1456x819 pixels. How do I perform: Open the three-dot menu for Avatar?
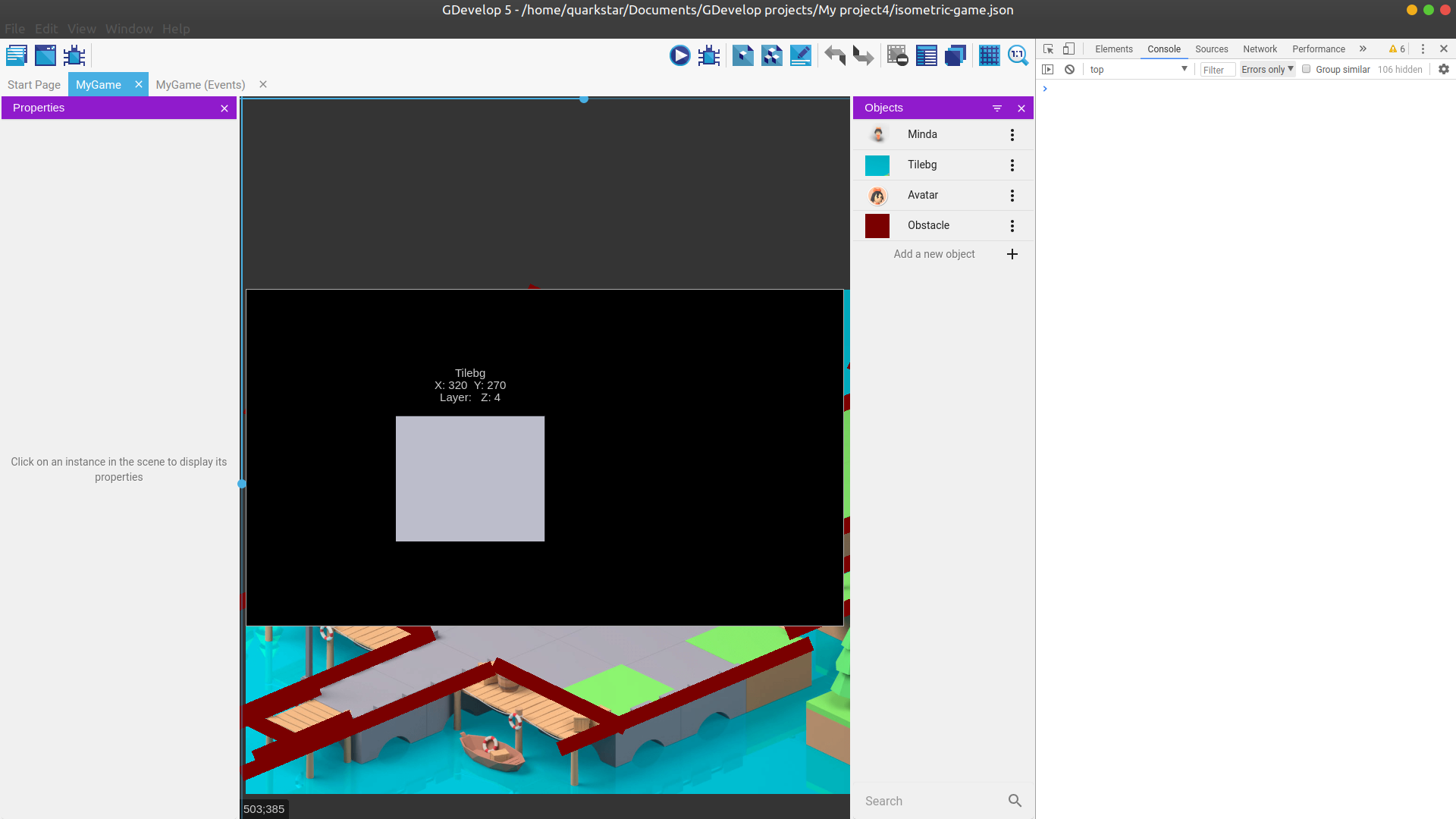click(1012, 196)
